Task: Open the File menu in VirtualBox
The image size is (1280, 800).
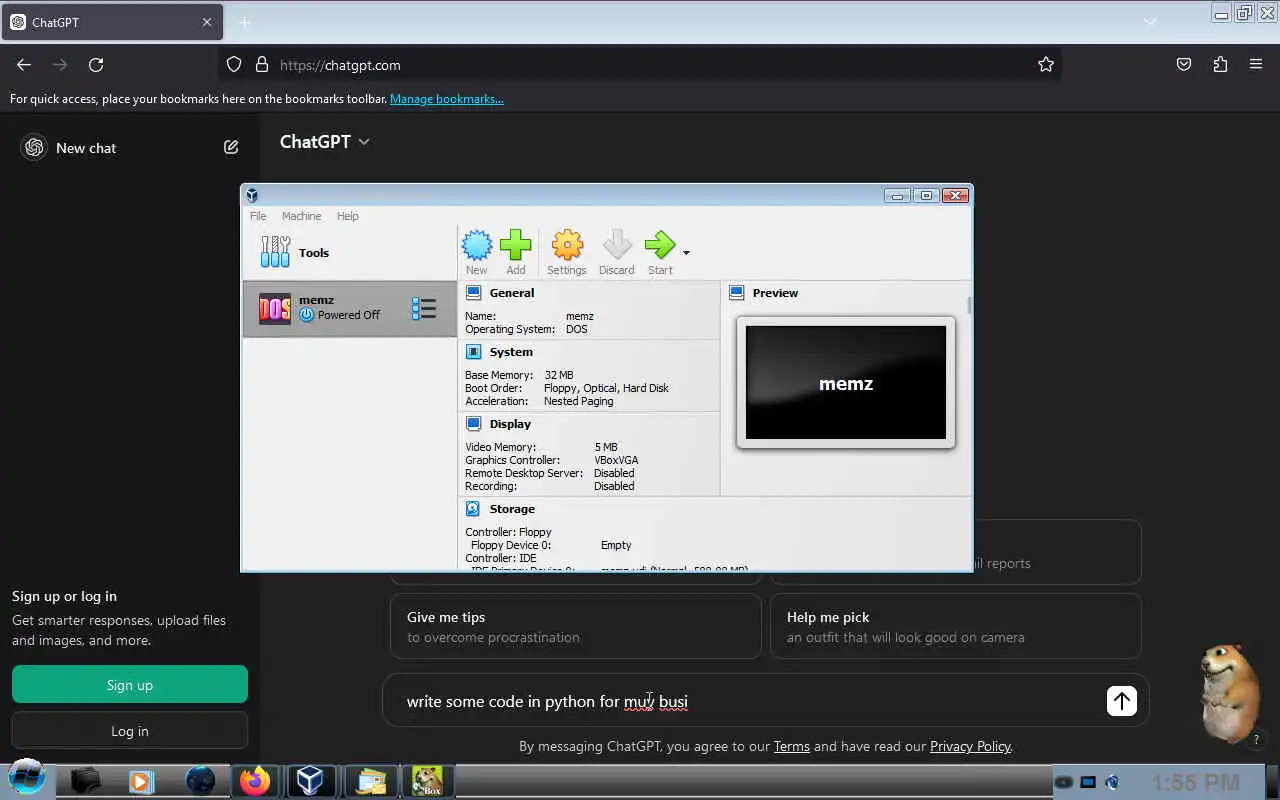Action: (x=258, y=216)
